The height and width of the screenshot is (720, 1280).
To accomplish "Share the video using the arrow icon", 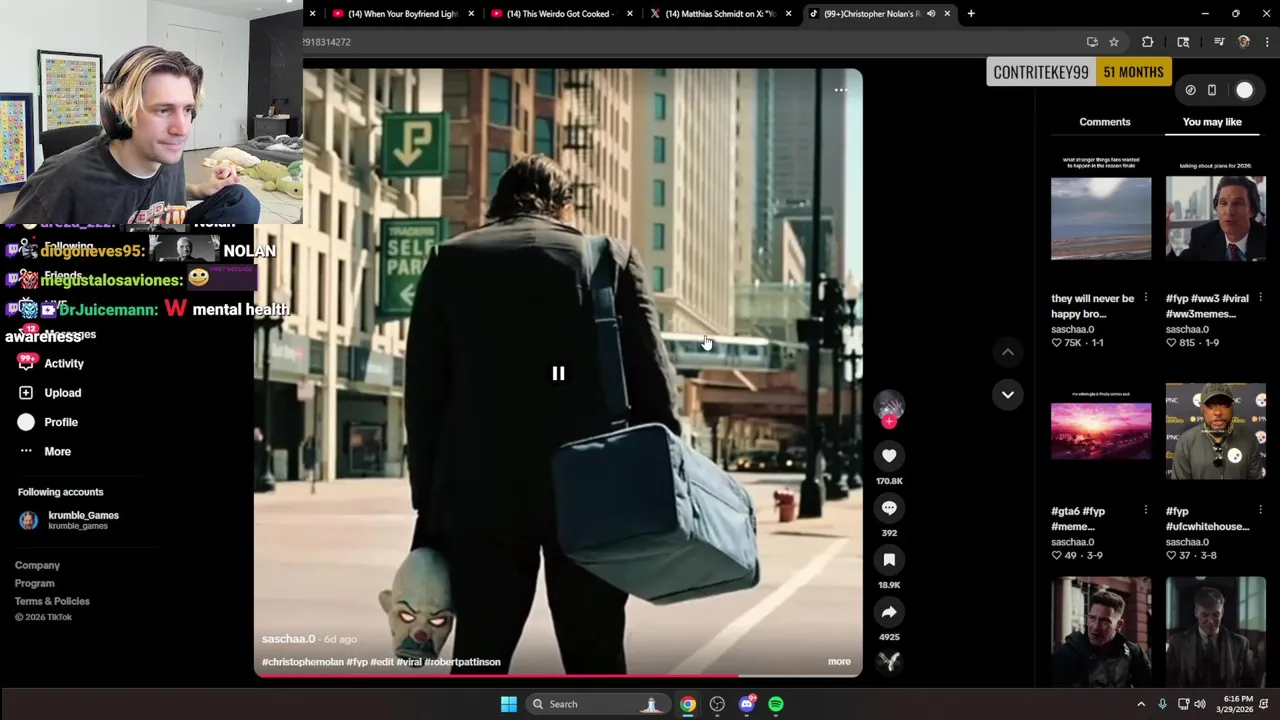I will (x=889, y=612).
